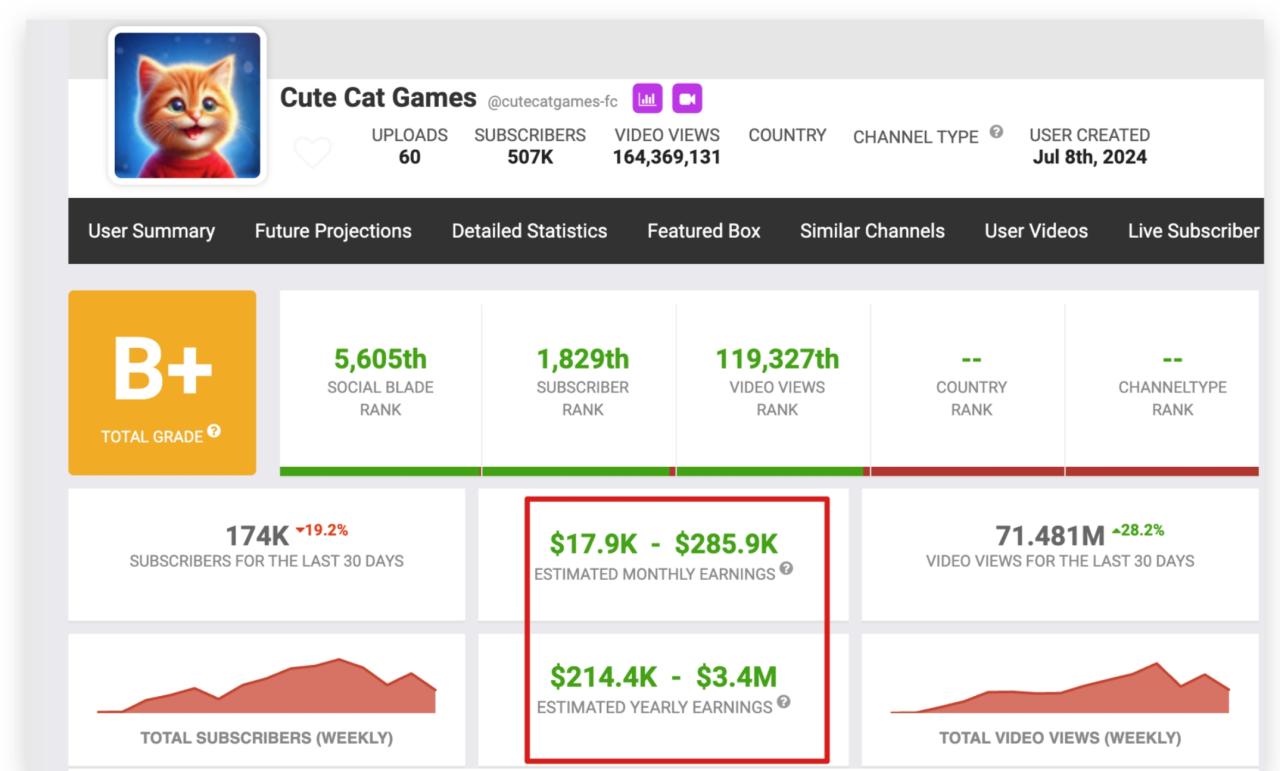Image resolution: width=1280 pixels, height=771 pixels.
Task: Click help icon for Estimated Monthly Earnings
Action: (786, 569)
